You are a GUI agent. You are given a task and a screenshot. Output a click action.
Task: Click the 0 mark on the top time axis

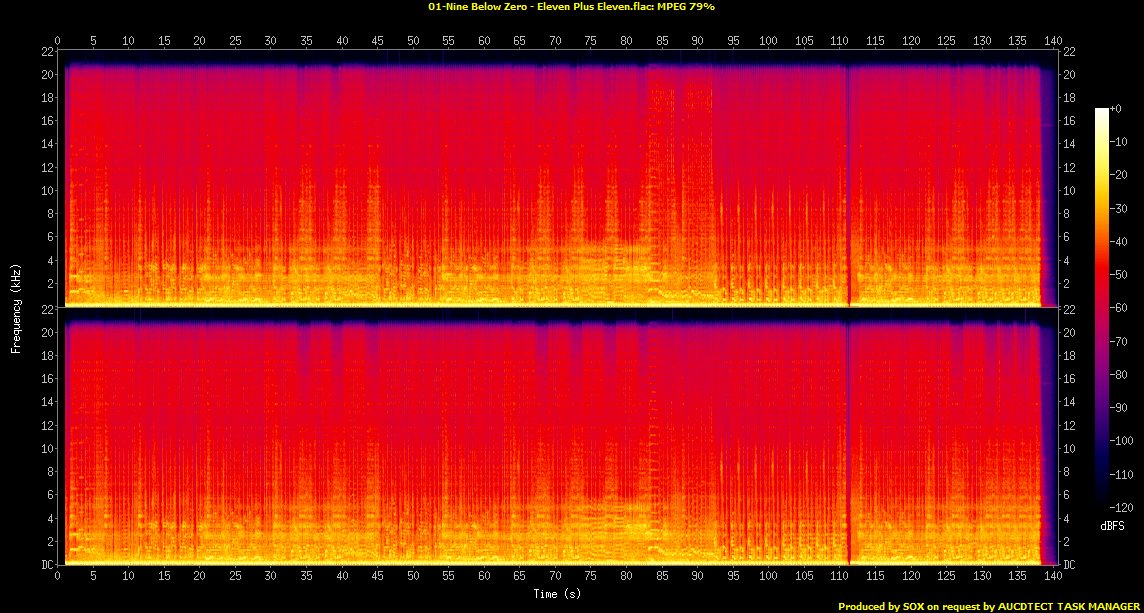(58, 42)
